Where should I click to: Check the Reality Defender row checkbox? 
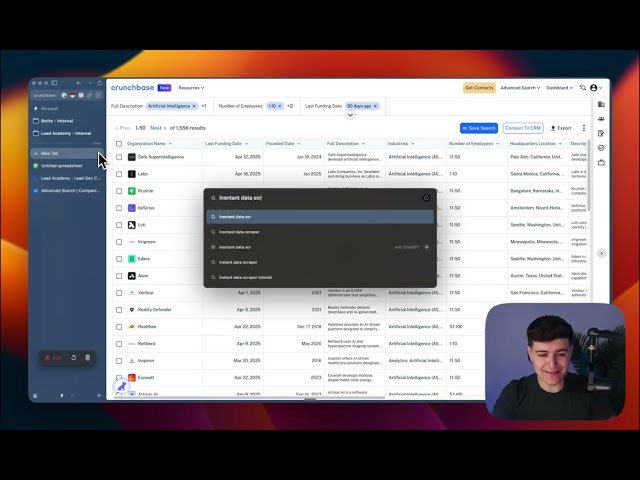tap(119, 310)
